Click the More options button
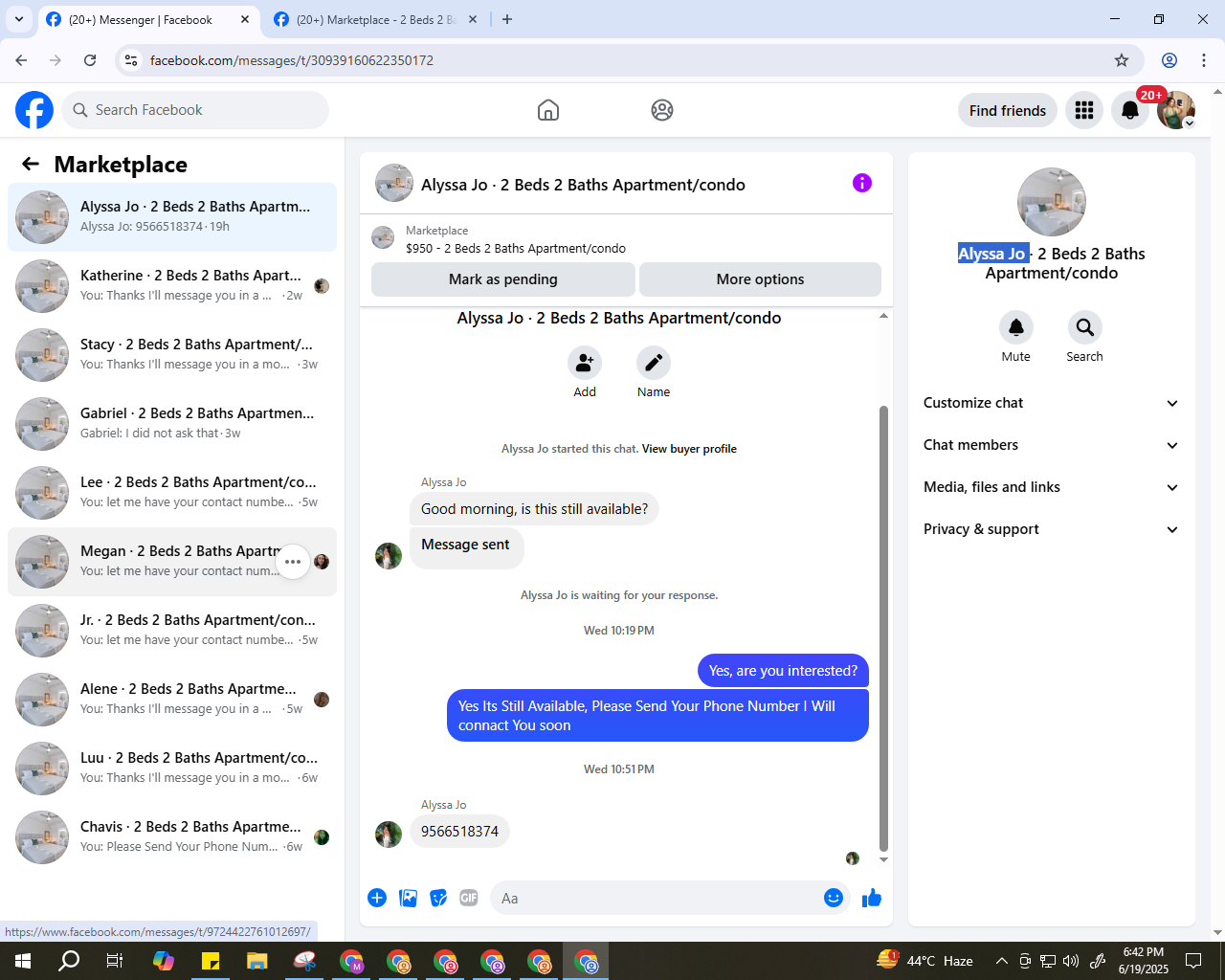Screen dimensions: 1225x980 pos(760,279)
